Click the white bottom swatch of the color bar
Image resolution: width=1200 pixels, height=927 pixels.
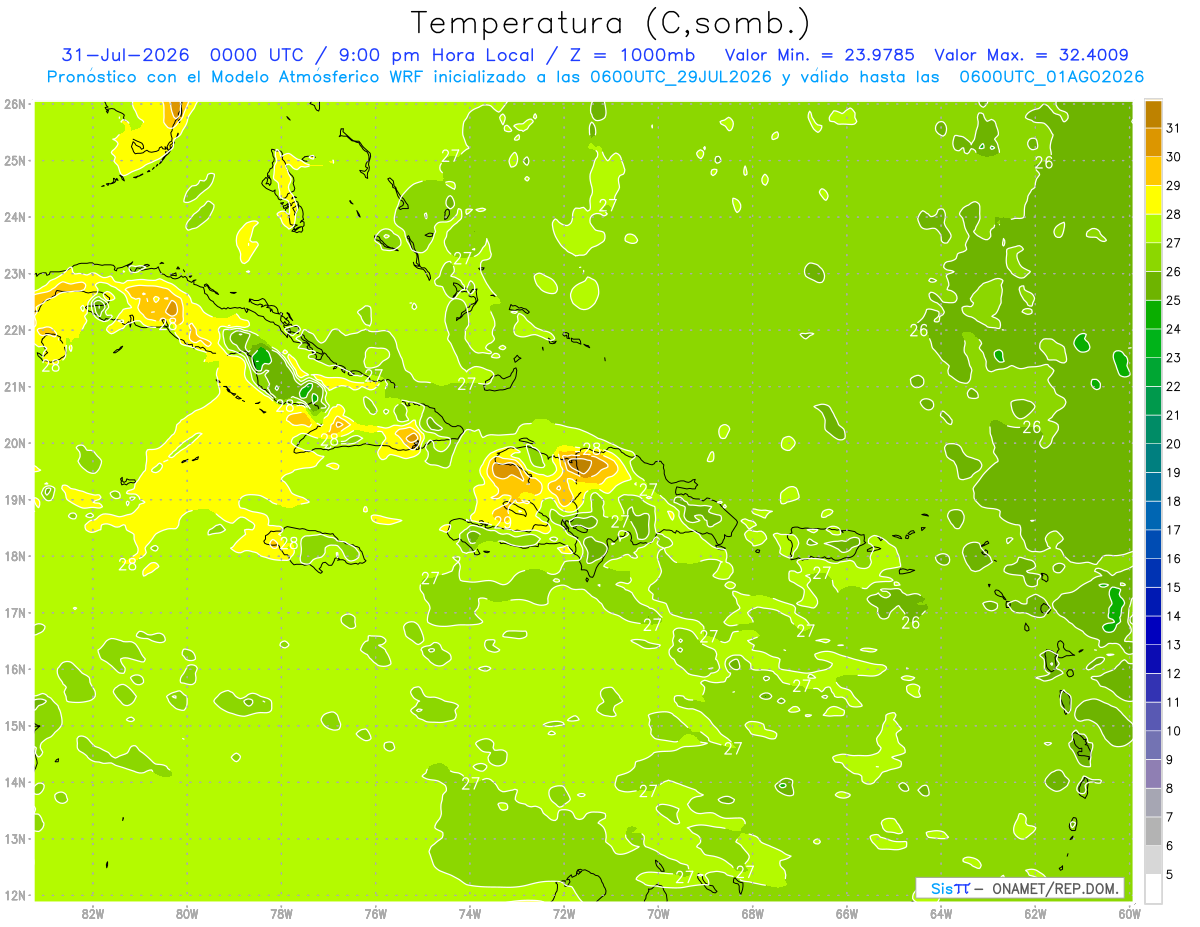(1153, 888)
